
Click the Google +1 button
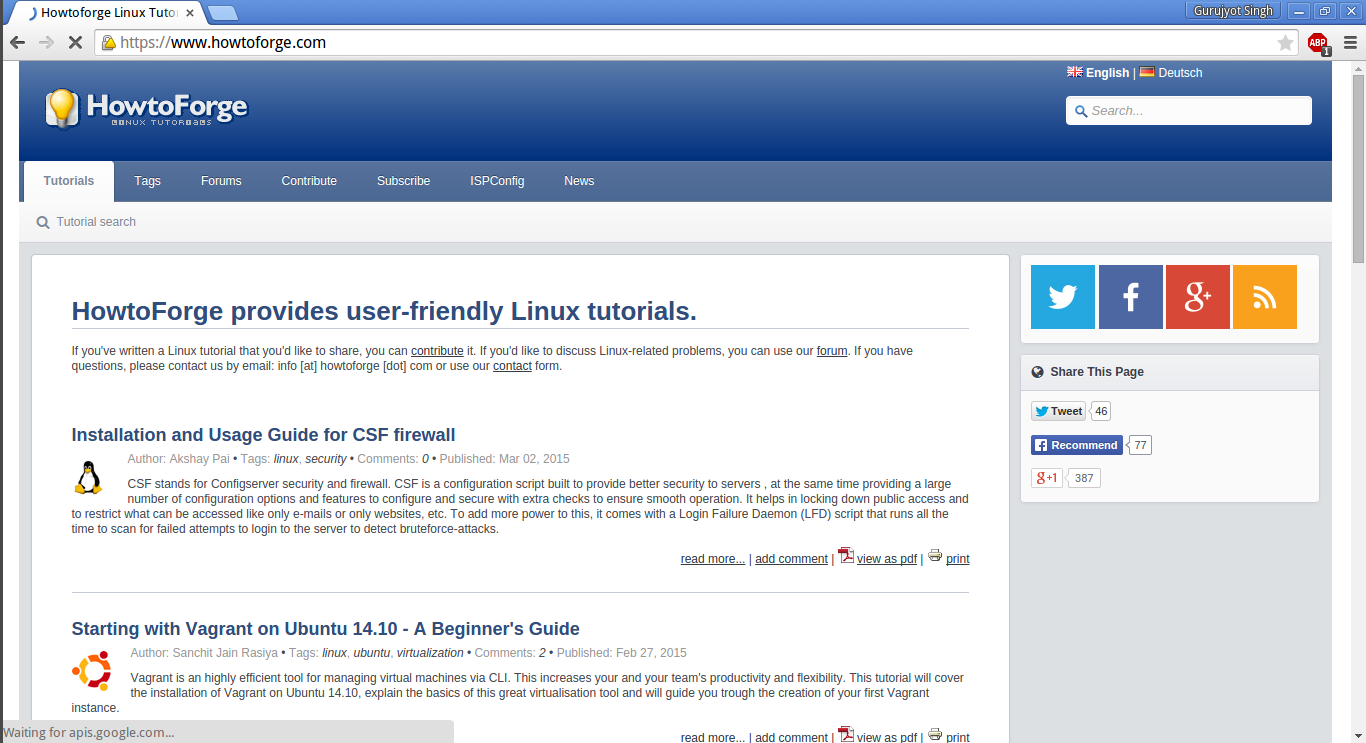(x=1047, y=478)
